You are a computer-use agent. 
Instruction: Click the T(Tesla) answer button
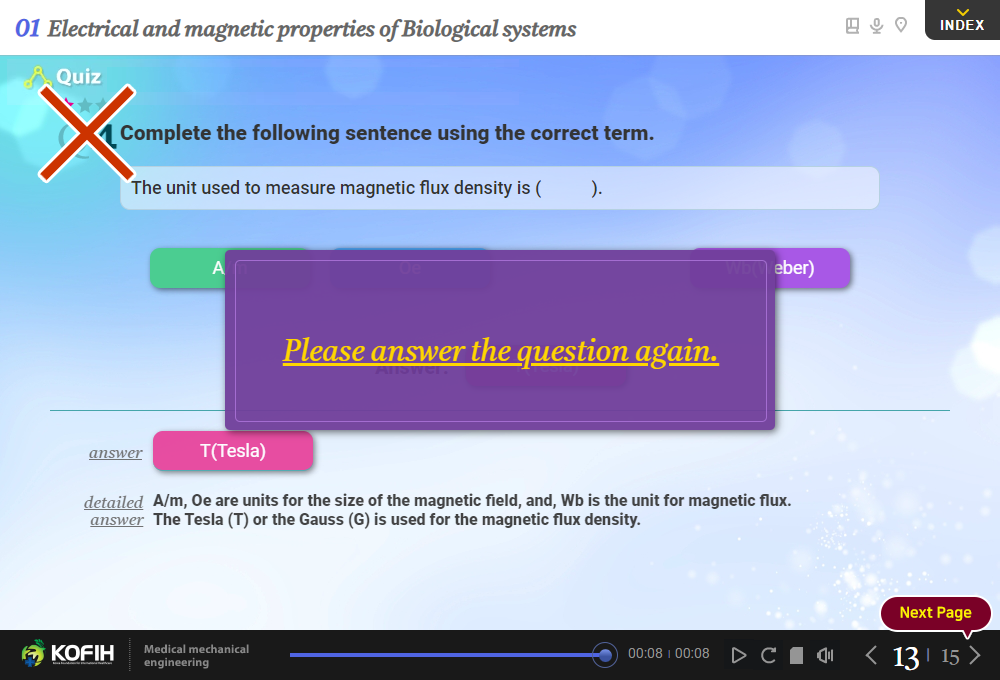[x=233, y=451]
